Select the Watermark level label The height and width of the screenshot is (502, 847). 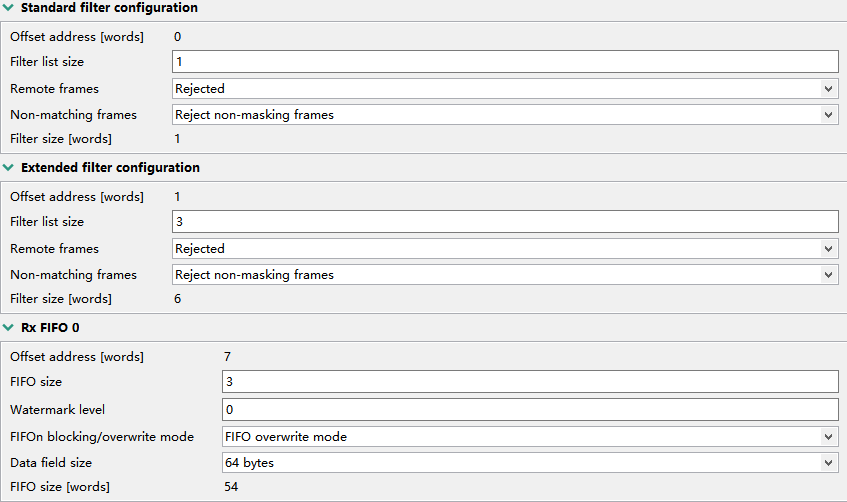tap(57, 410)
